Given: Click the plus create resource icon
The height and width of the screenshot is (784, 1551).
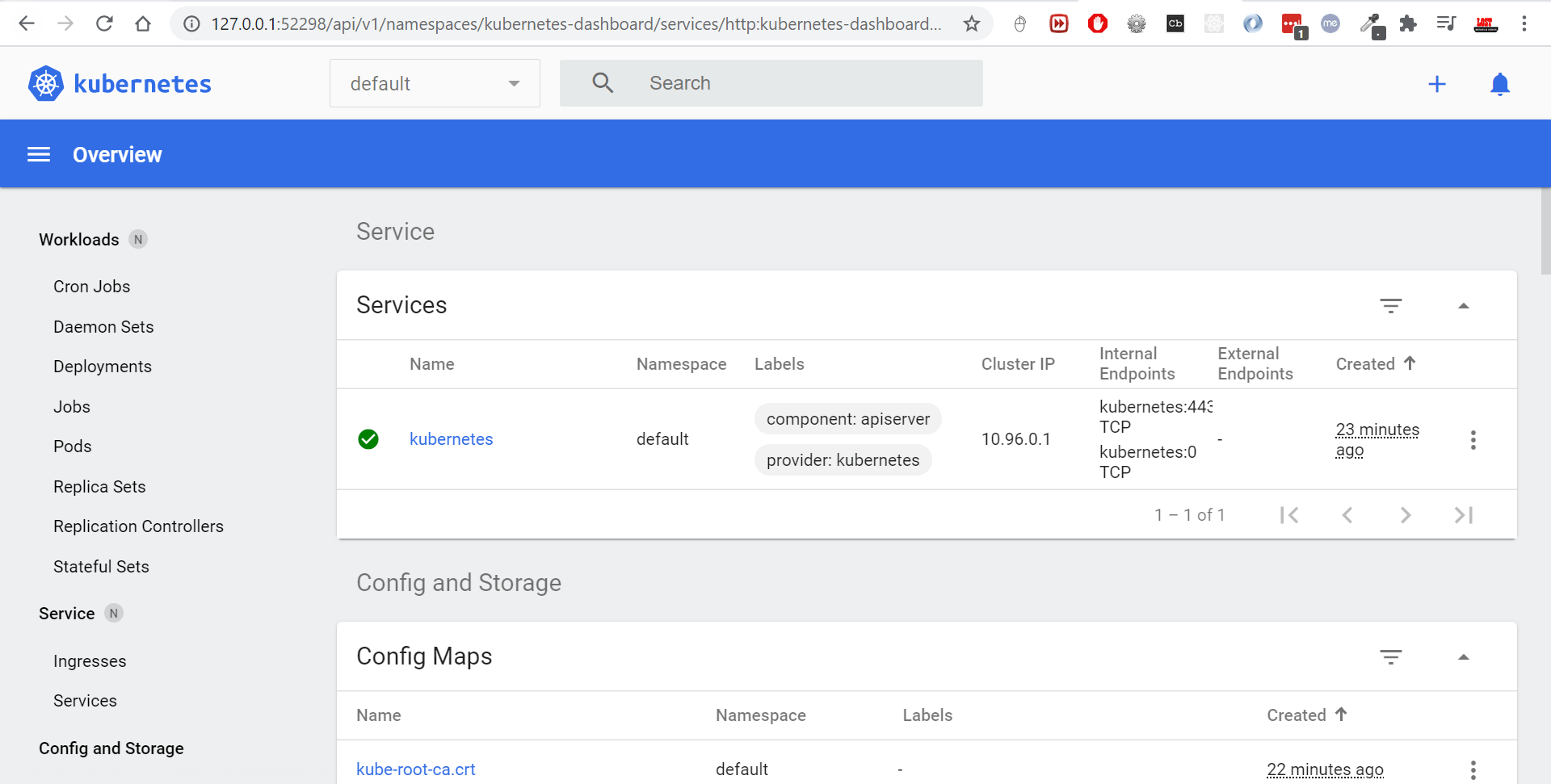Looking at the screenshot, I should point(1436,84).
